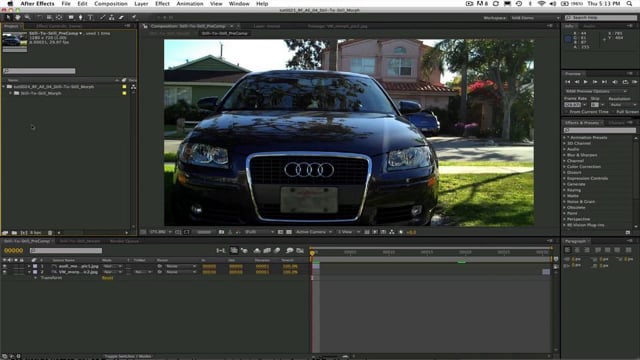Click the current time display in timeline
This screenshot has width=640, height=360.
pyautogui.click(x=13, y=251)
